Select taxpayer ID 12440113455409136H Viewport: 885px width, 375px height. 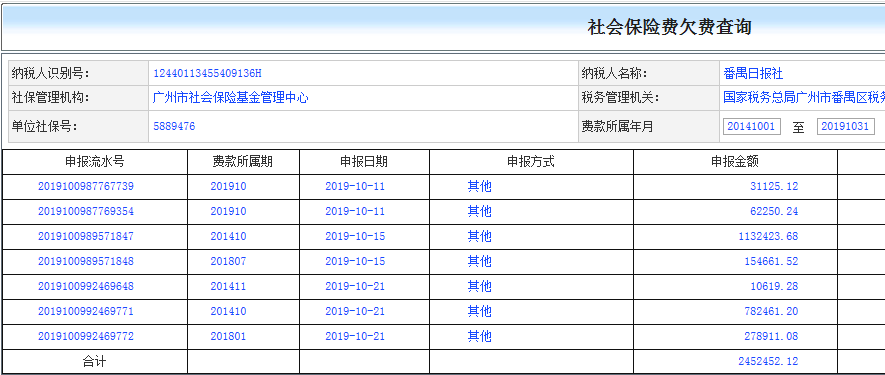tap(207, 73)
